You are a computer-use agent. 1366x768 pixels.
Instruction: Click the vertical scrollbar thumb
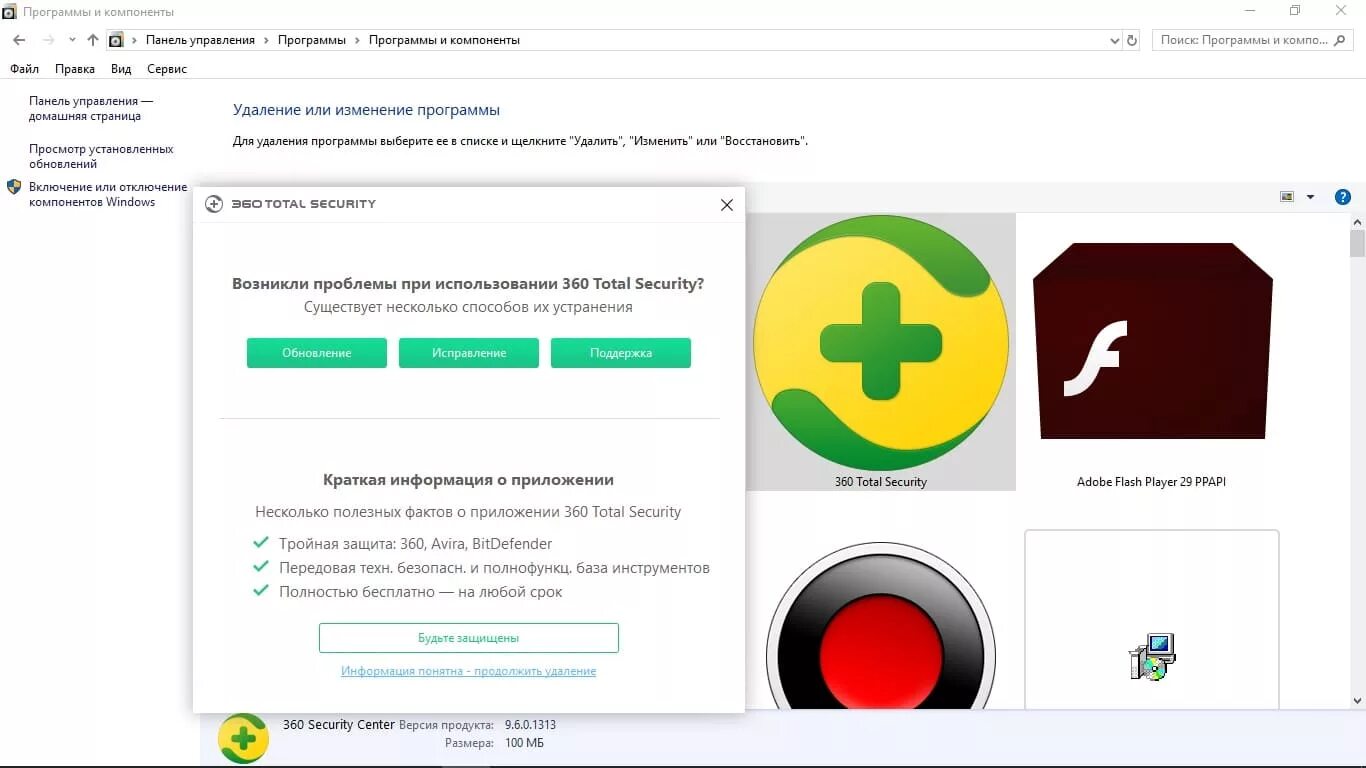[x=1357, y=243]
